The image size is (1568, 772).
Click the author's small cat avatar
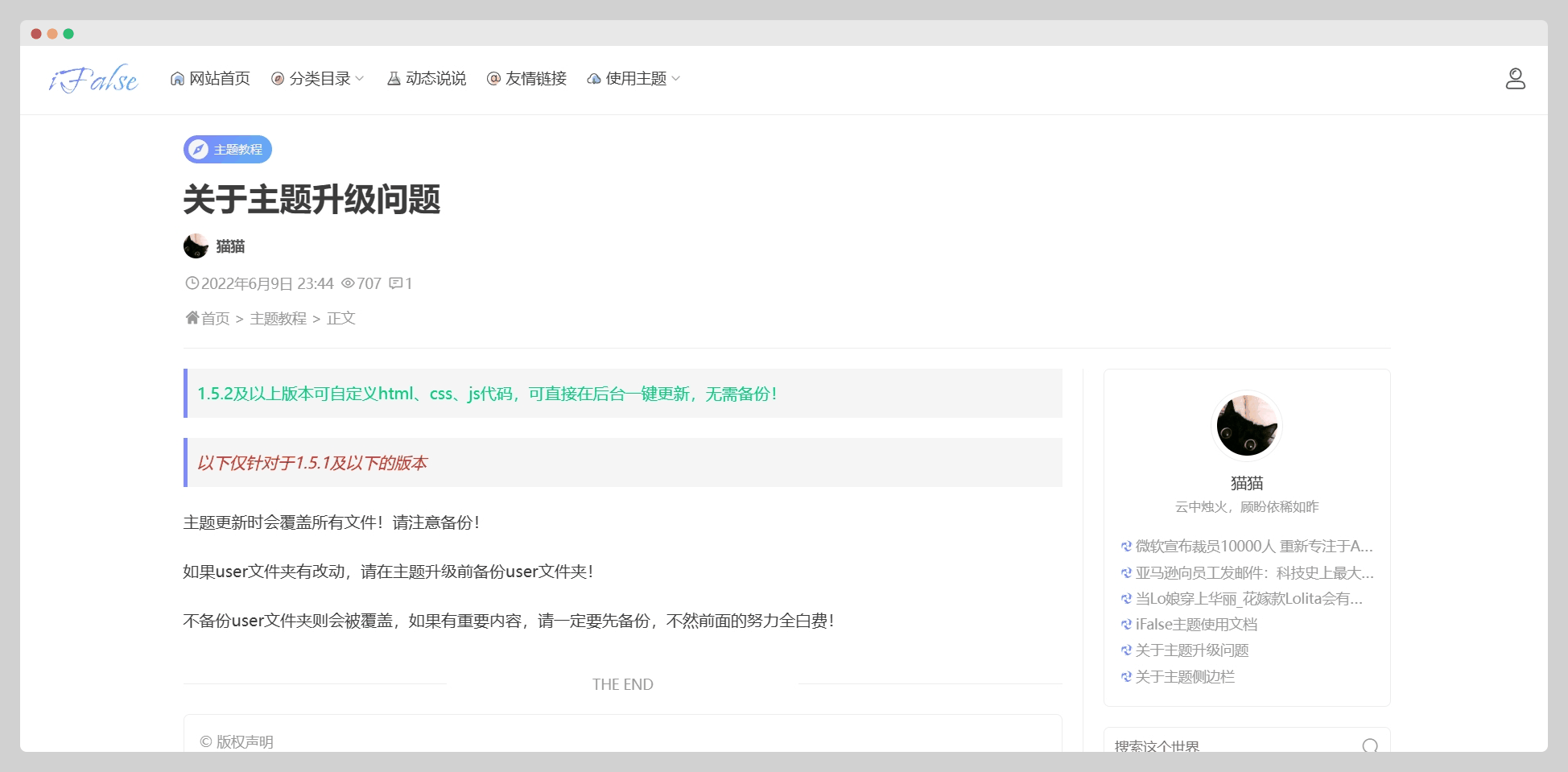[196, 246]
